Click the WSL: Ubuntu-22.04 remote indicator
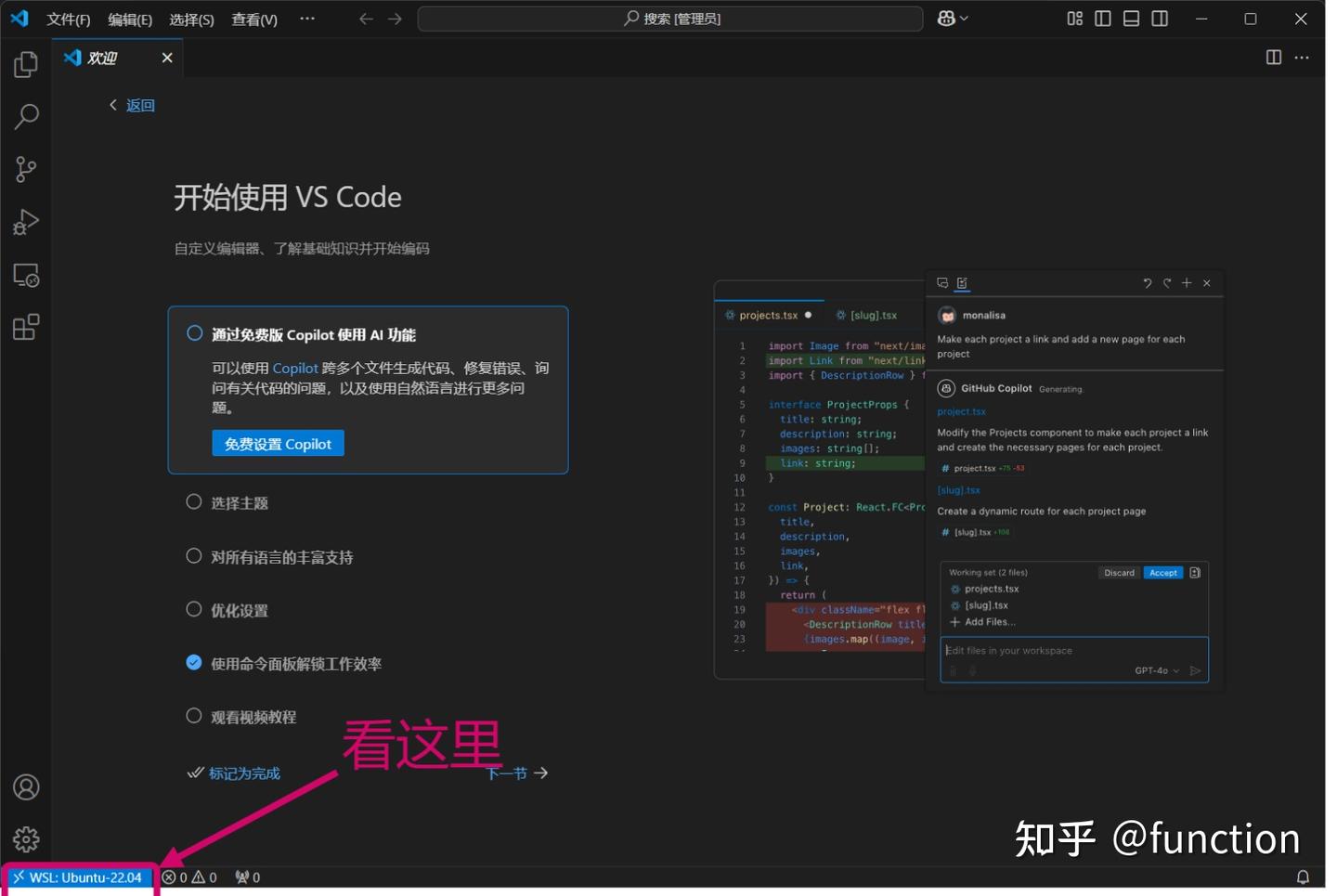The image size is (1337, 896). click(x=78, y=877)
